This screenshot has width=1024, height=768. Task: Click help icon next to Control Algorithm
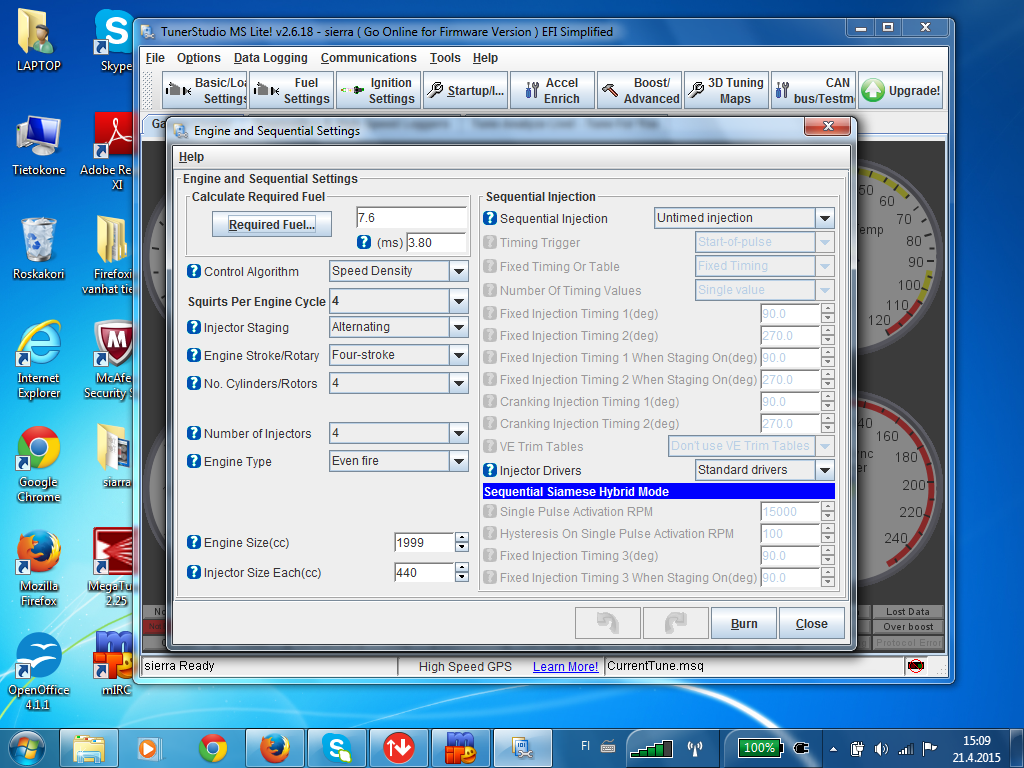[194, 270]
